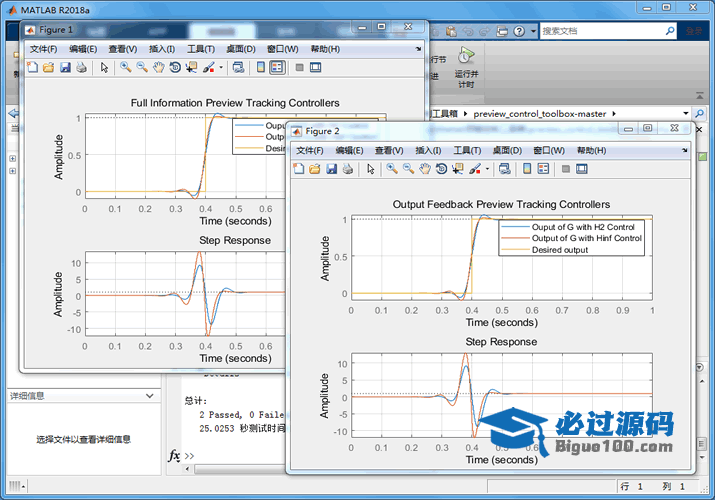
Task: Print Figure 2 with the printer icon
Action: tap(348, 169)
